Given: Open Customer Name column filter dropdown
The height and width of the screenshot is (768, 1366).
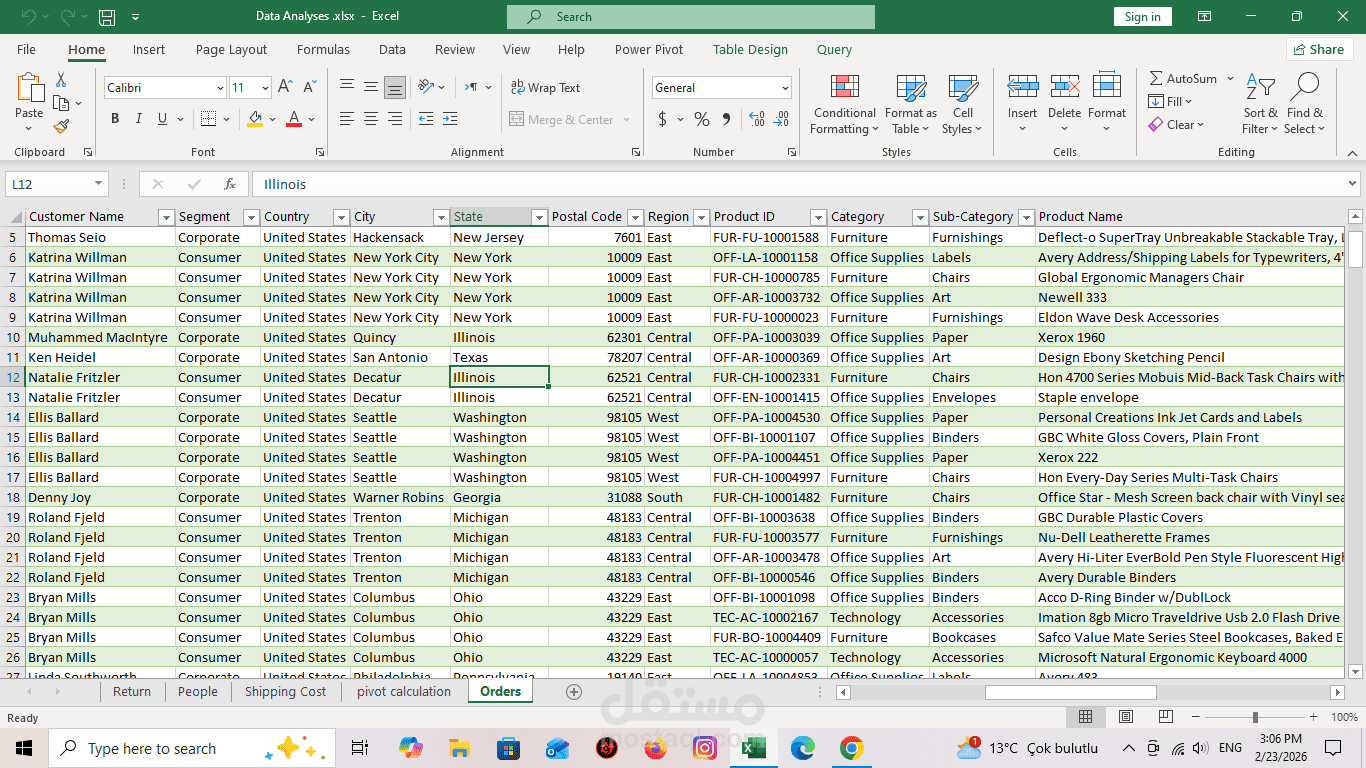Looking at the screenshot, I should point(166,217).
